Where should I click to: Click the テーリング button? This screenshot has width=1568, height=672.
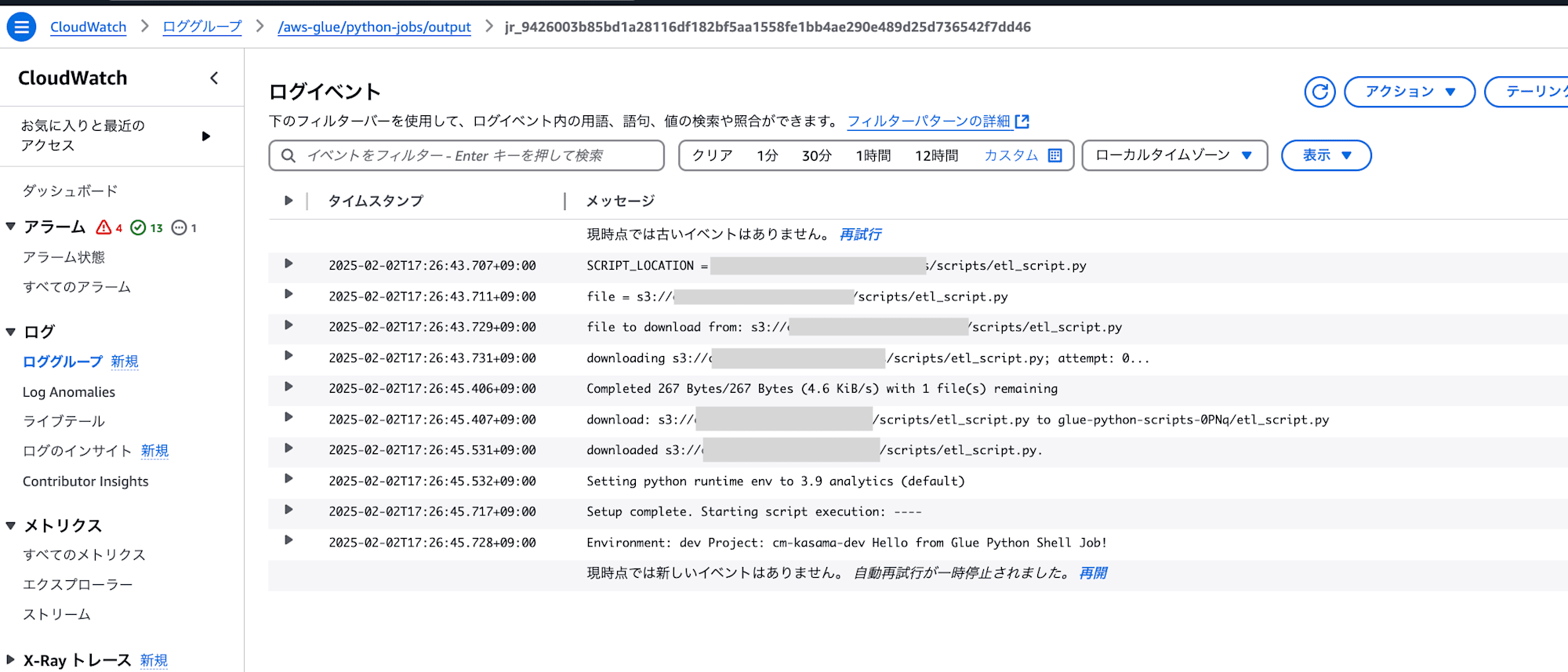point(1526,92)
